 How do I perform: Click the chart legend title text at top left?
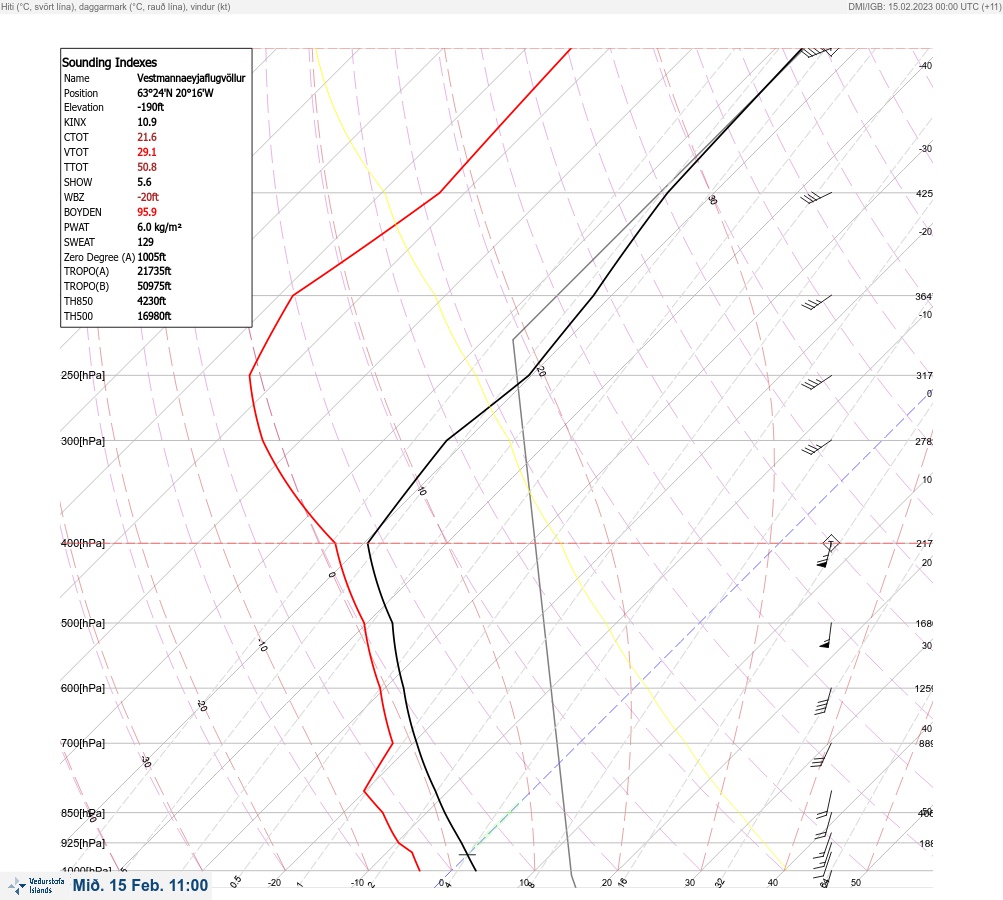coord(116,6)
